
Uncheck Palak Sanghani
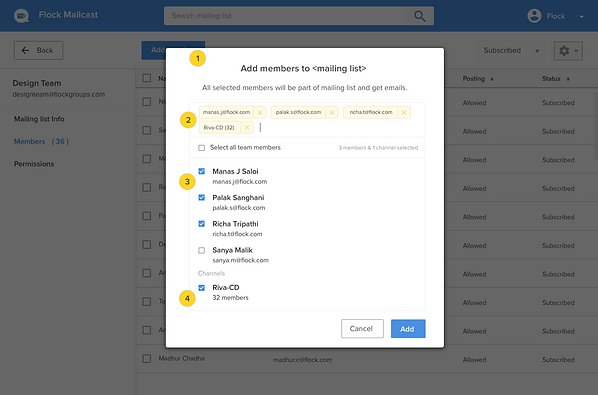(201, 198)
